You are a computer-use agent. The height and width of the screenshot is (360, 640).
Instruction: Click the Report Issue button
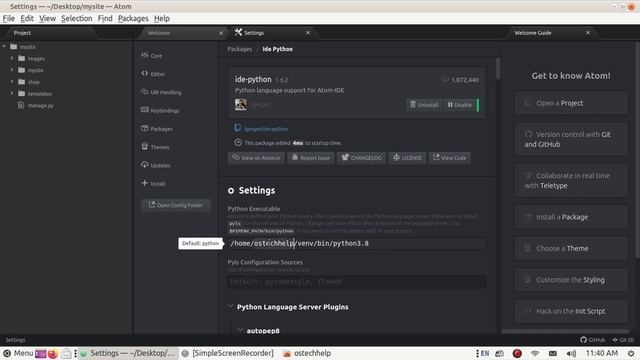[x=311, y=158]
